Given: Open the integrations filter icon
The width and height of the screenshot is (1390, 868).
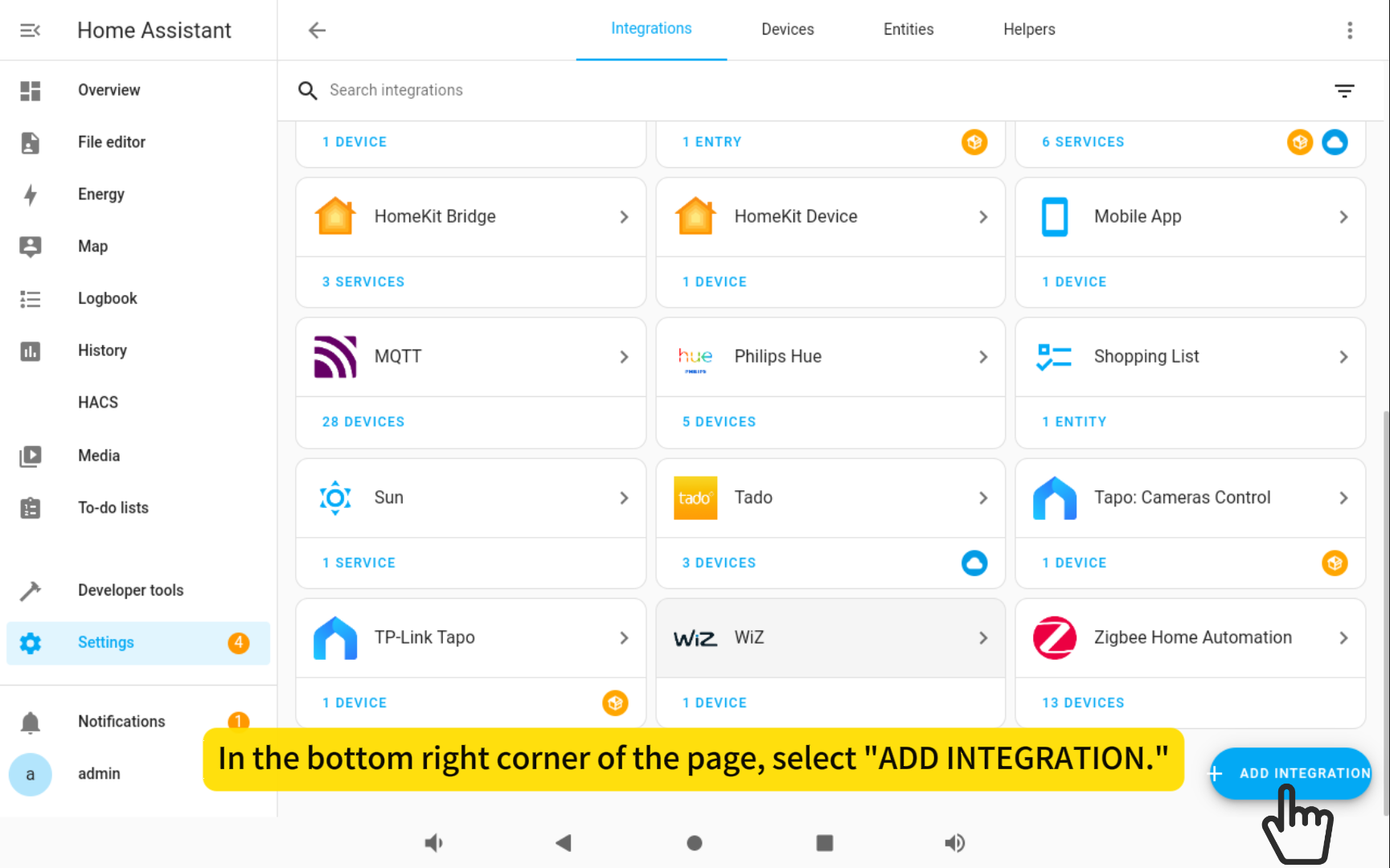Looking at the screenshot, I should pos(1343,91).
